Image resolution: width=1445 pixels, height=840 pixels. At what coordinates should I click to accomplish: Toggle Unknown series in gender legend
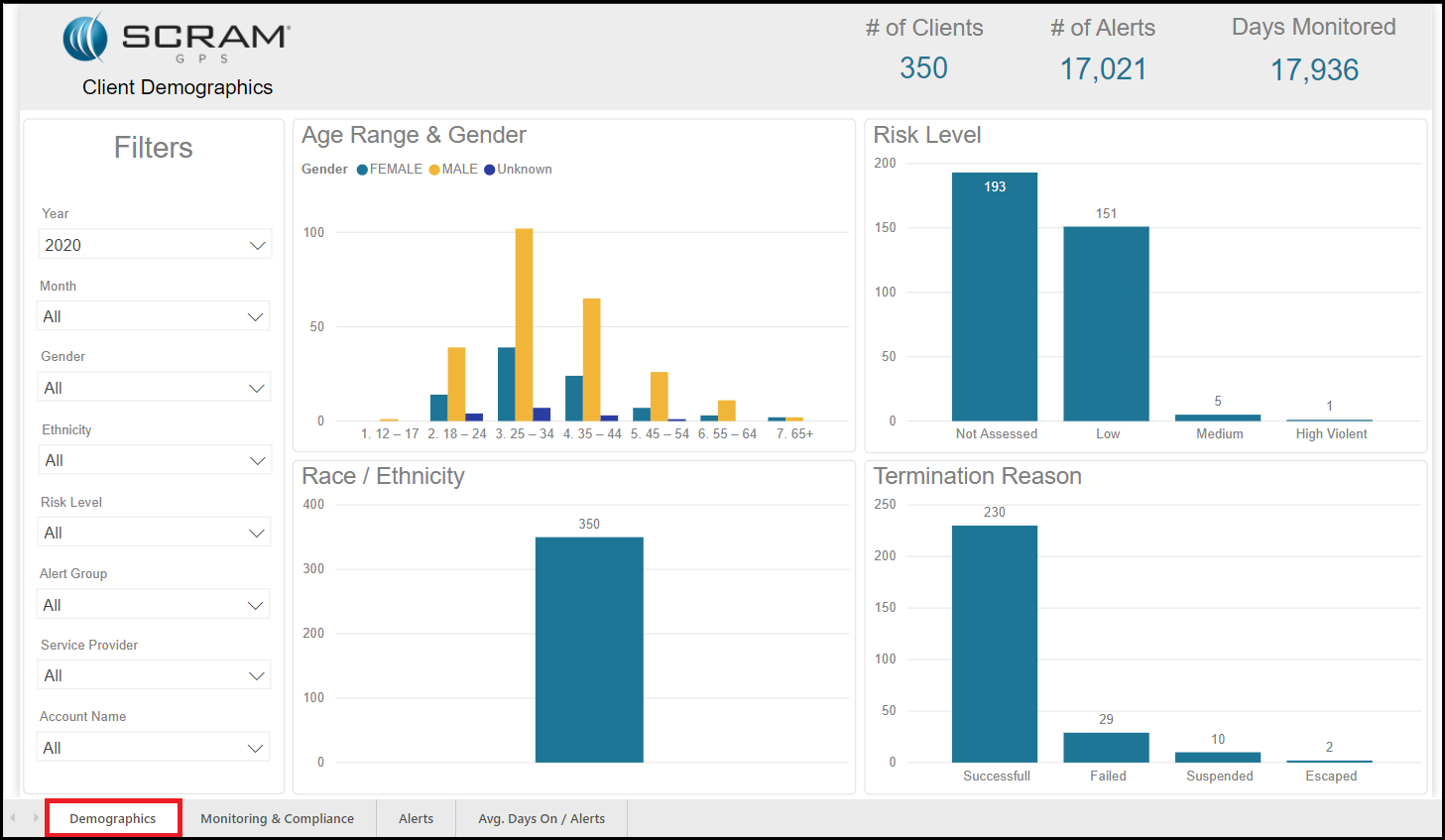(x=518, y=170)
